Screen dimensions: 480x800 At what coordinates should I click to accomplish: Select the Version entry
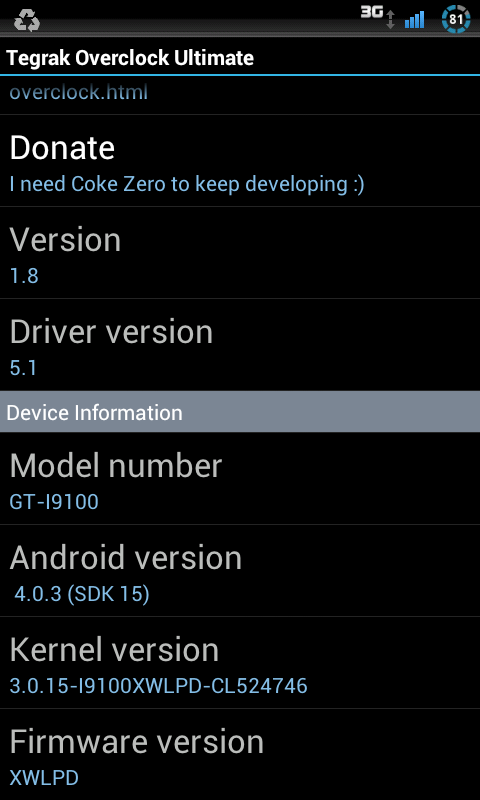tap(240, 253)
